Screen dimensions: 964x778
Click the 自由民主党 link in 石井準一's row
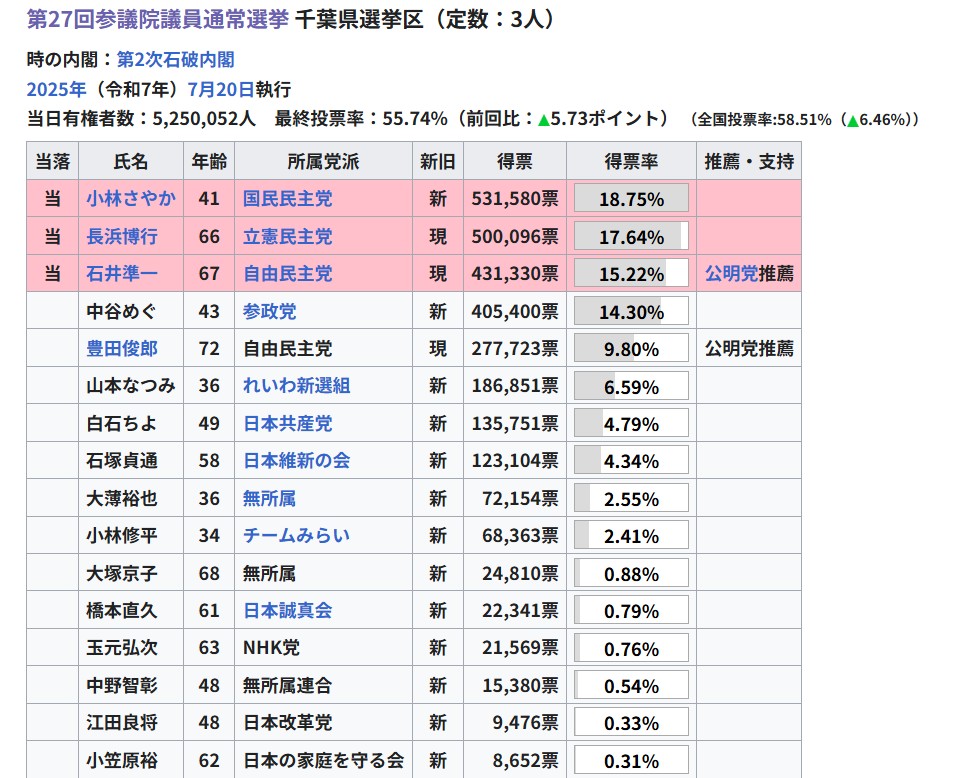[287, 274]
